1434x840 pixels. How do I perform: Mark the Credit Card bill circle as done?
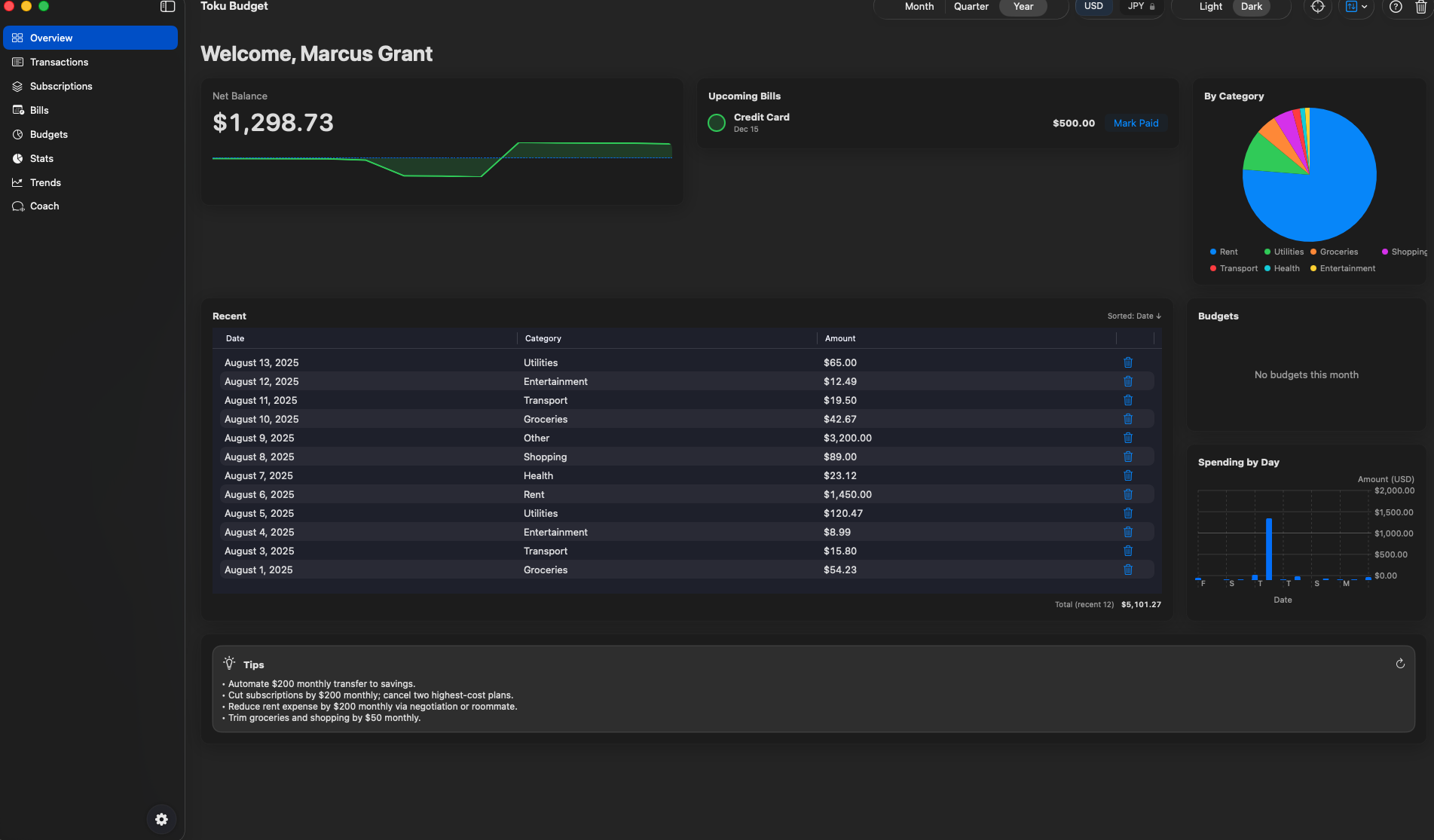[717, 123]
